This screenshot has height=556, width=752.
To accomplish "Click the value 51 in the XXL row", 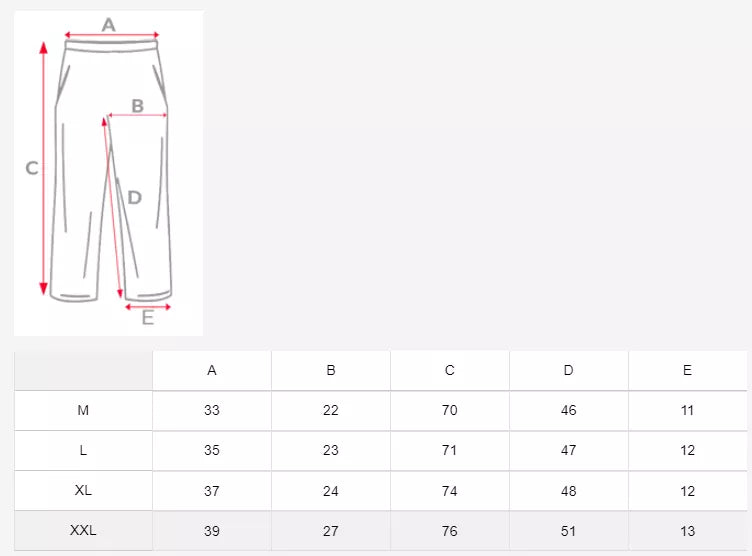I will (x=569, y=531).
